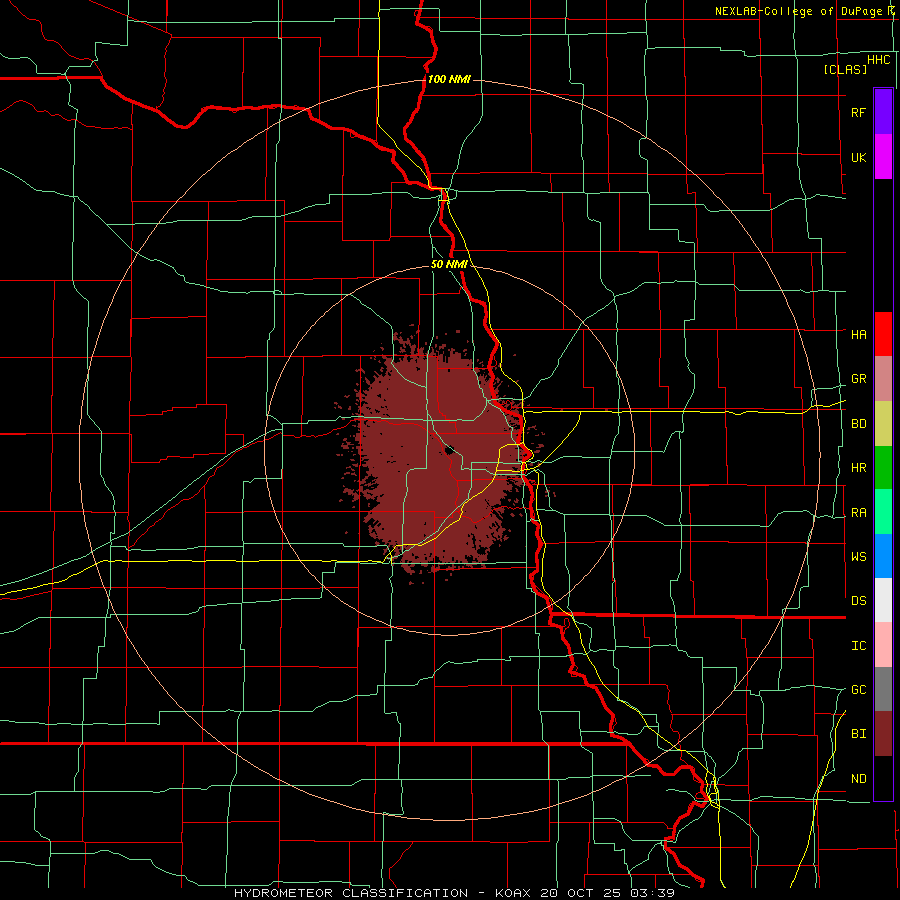
Task: Click the DS legend label
Action: click(x=858, y=601)
